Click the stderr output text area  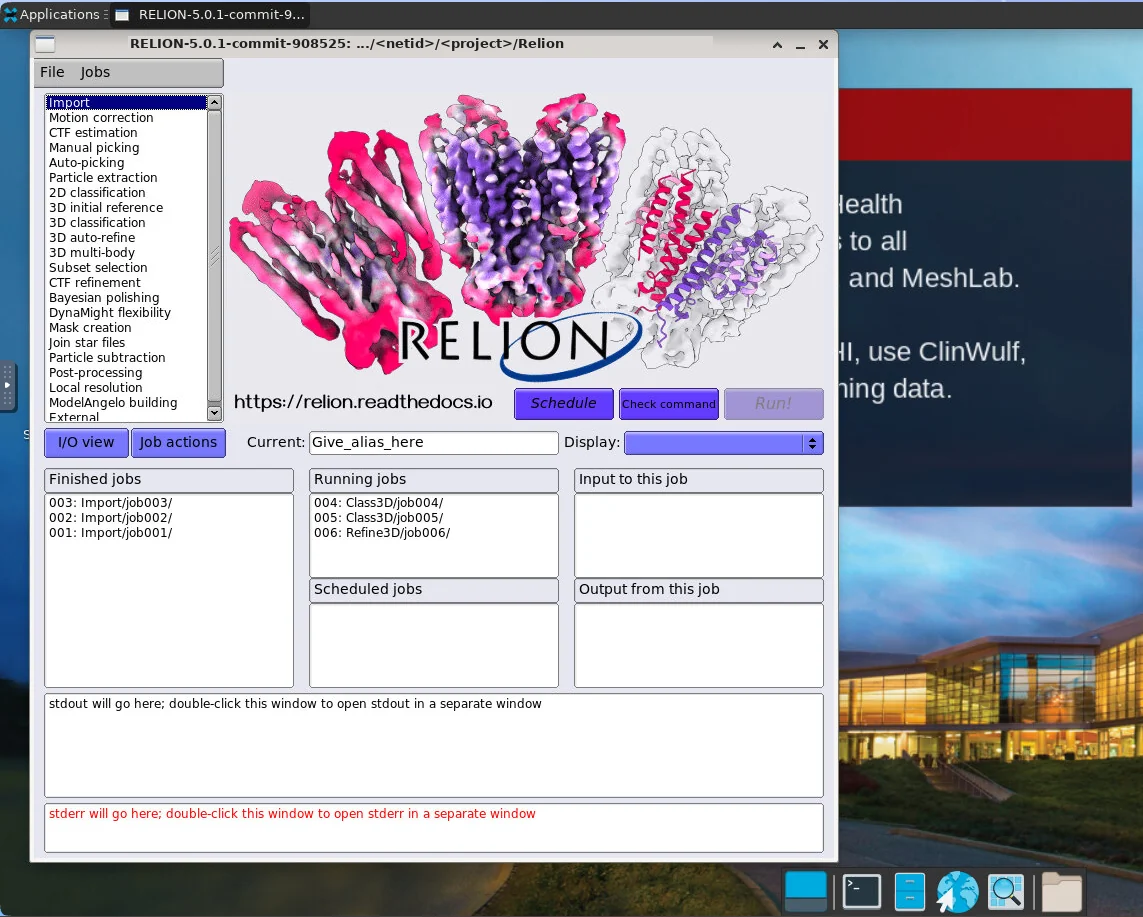[434, 827]
